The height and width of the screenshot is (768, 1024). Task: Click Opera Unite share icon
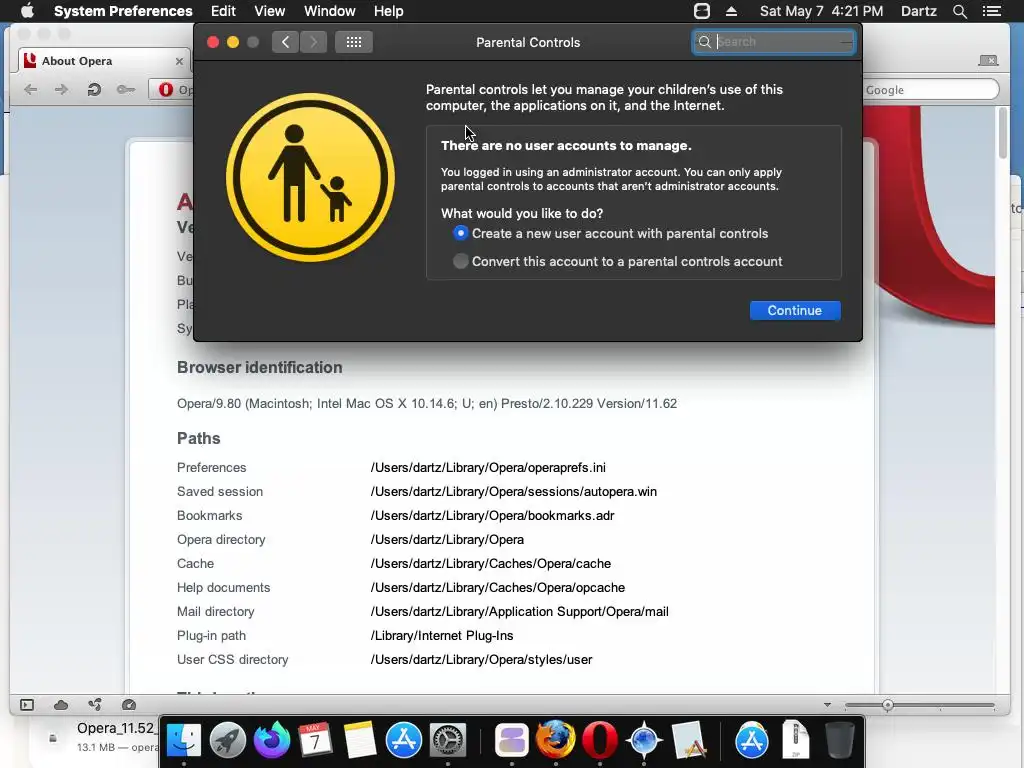click(95, 705)
